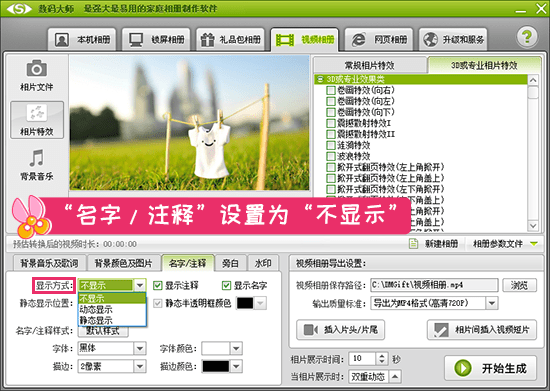Check 卷画特效(向左) checkbox
The image size is (550, 391).
[331, 101]
